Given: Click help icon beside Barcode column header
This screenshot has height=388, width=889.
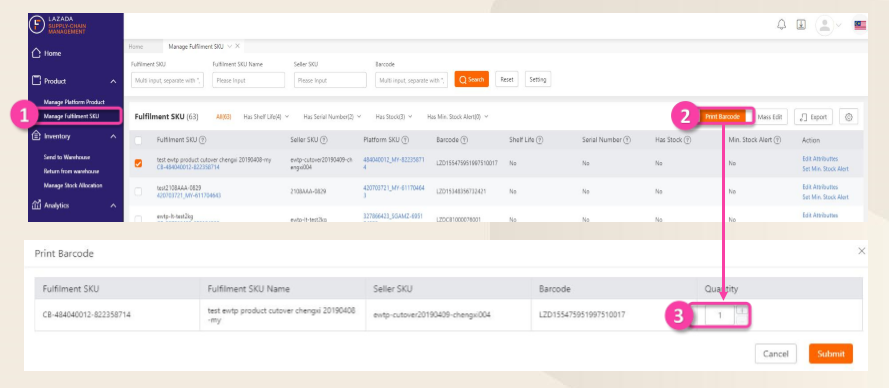Looking at the screenshot, I should tap(464, 140).
